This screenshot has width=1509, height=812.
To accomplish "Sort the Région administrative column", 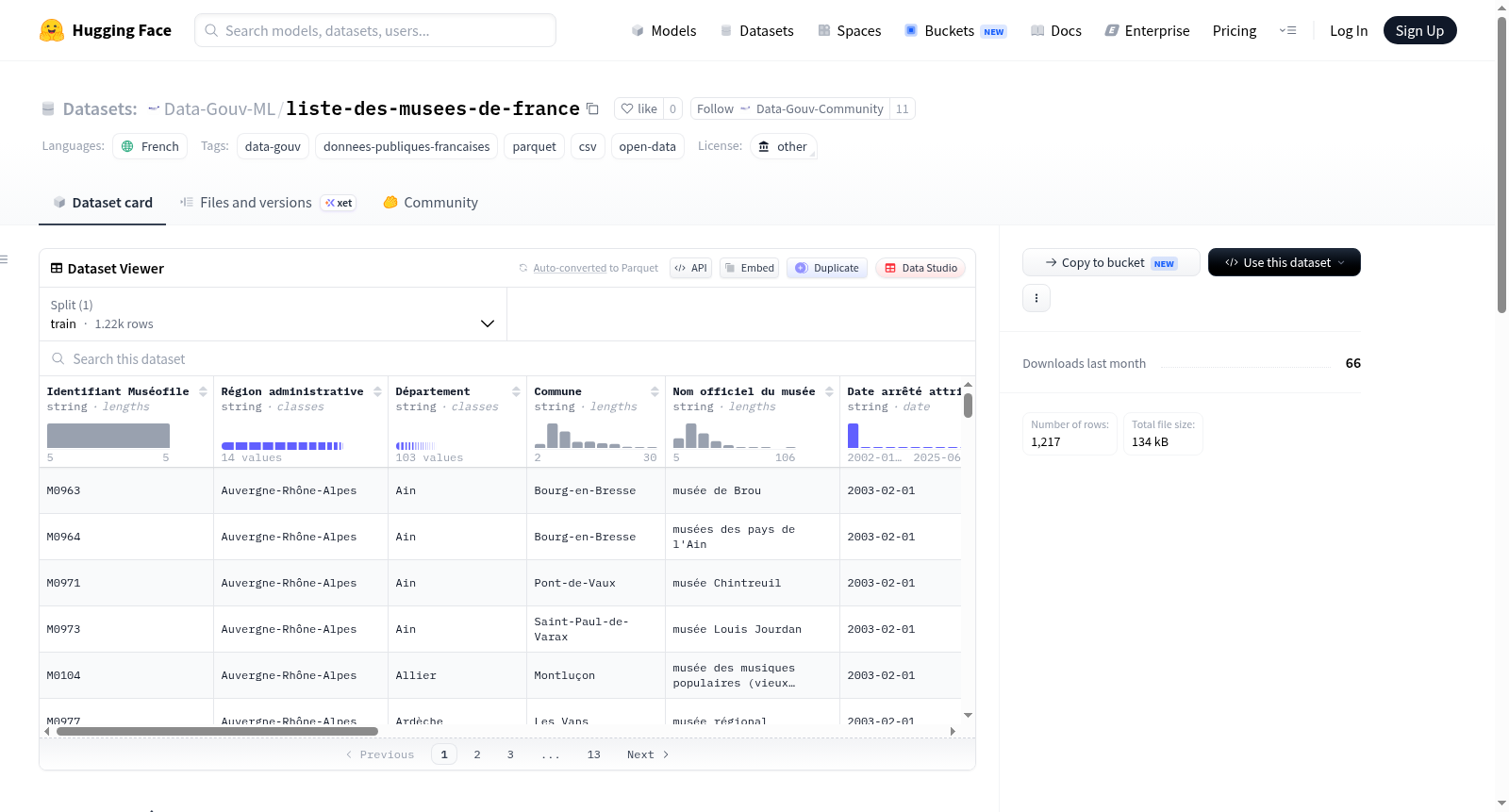I will click(377, 391).
